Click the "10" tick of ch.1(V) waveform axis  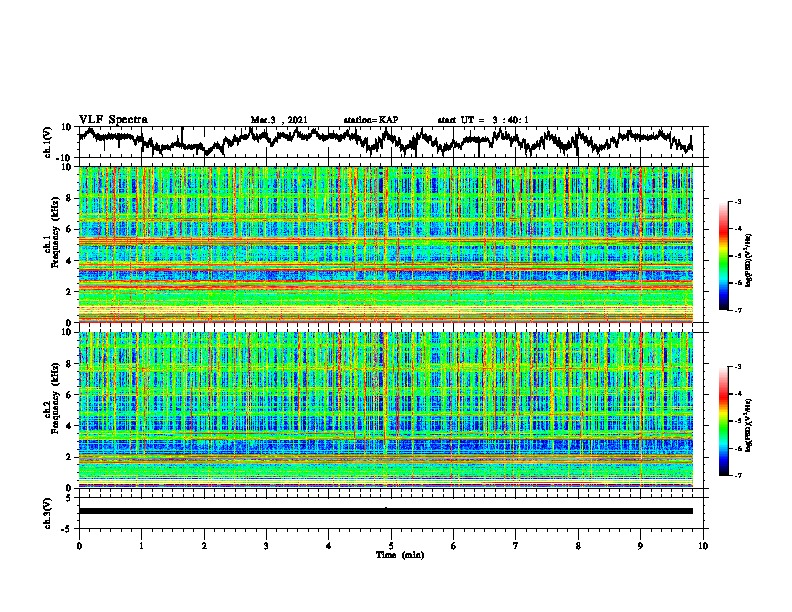[67, 127]
